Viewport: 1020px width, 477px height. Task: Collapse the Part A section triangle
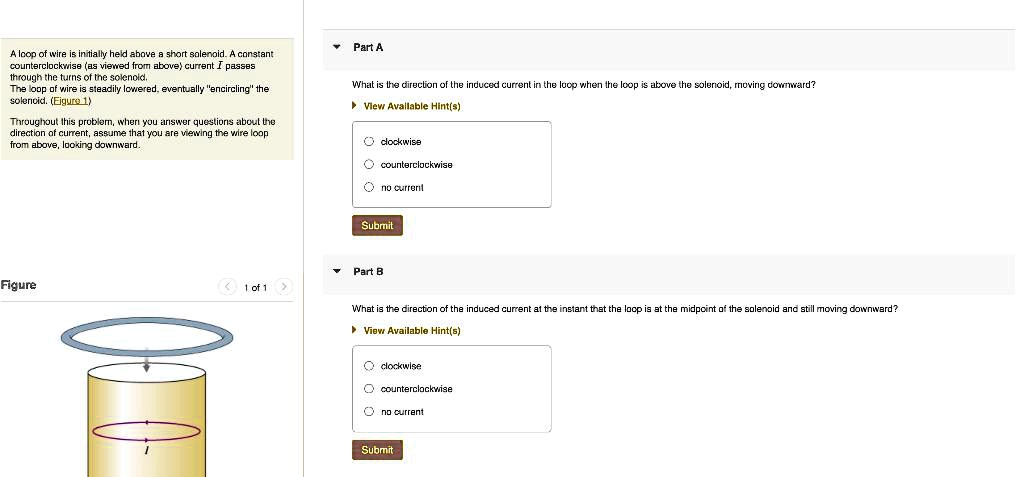click(x=336, y=48)
